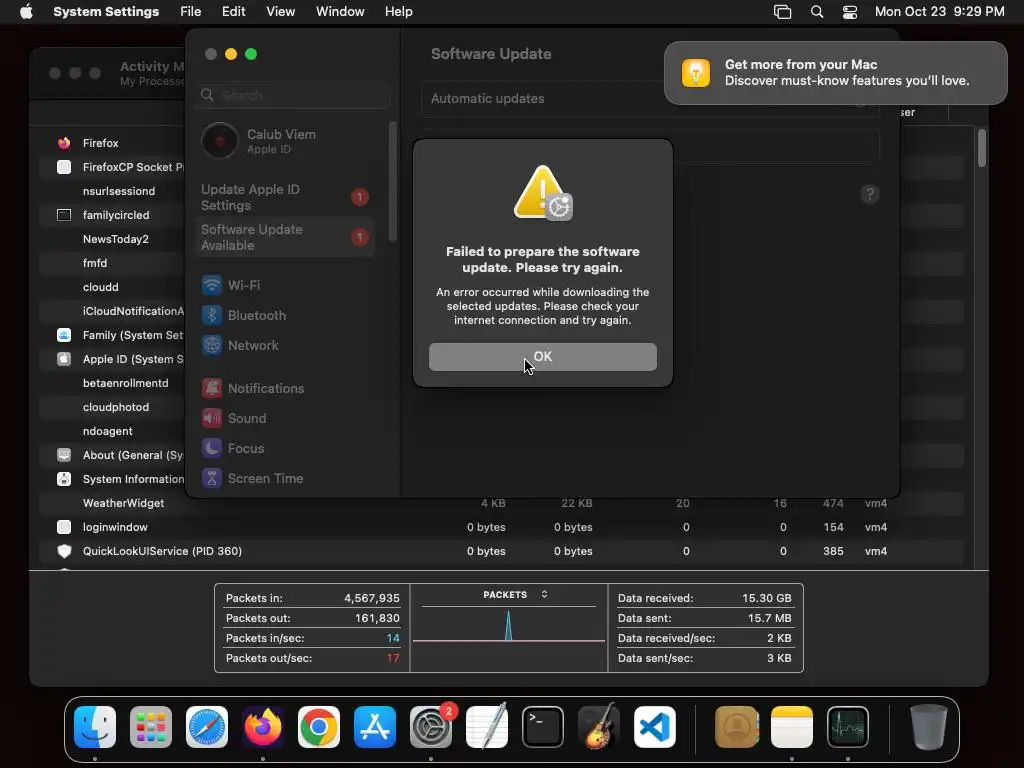Click OK in the update error dialog

pos(542,357)
